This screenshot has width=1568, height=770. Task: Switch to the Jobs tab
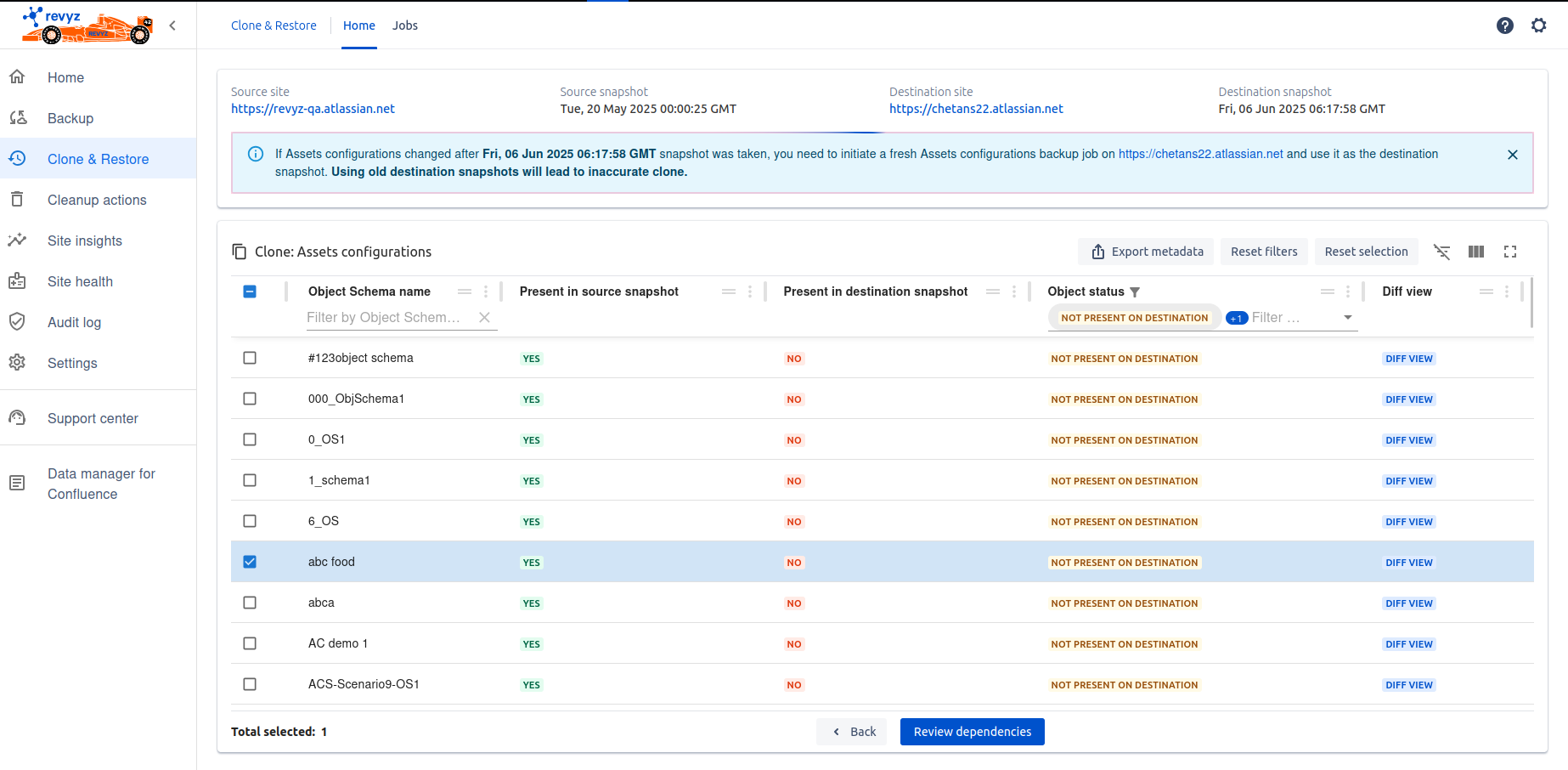point(404,25)
